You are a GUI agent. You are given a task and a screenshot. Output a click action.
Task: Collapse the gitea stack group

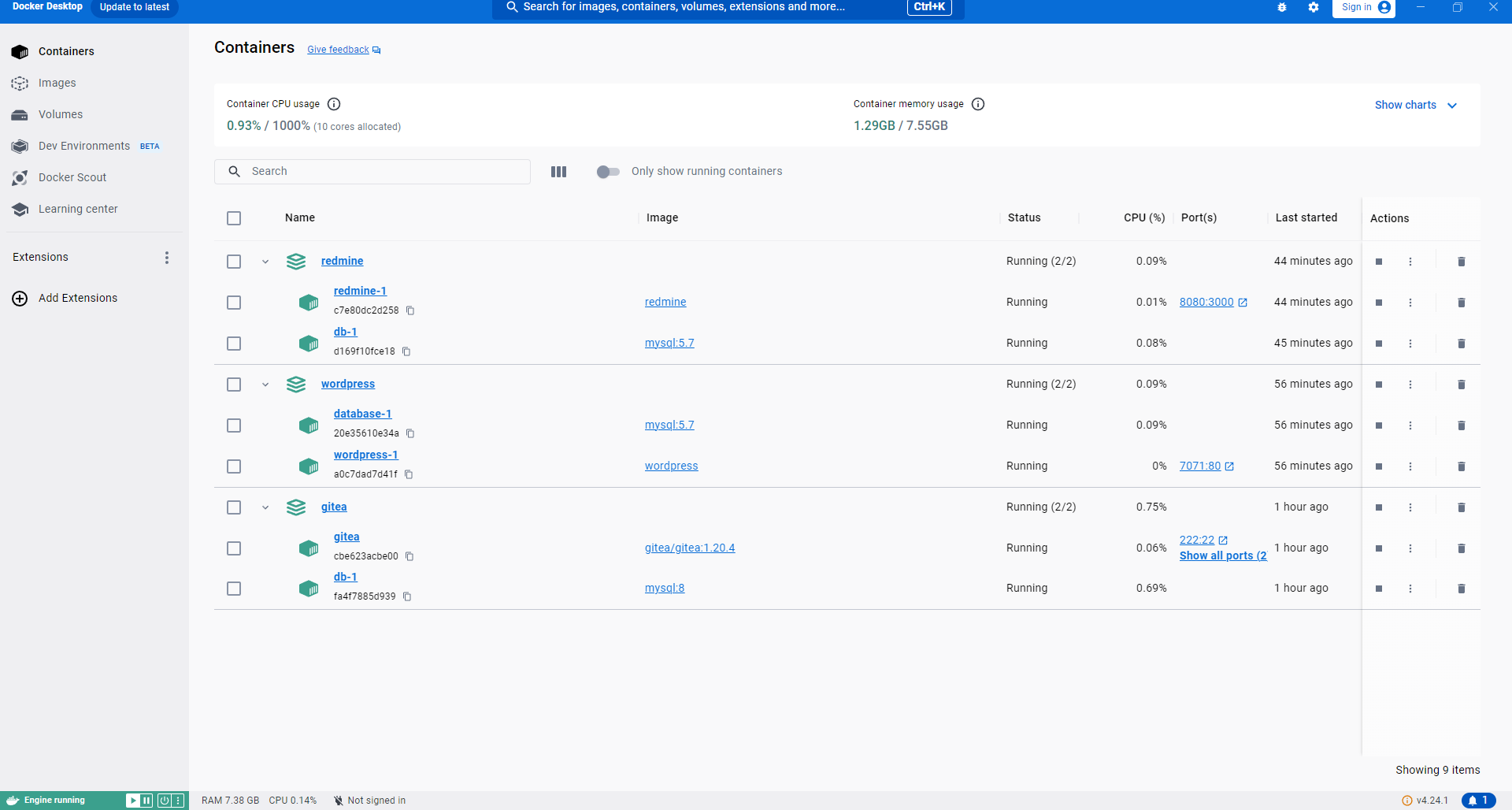pyautogui.click(x=265, y=507)
